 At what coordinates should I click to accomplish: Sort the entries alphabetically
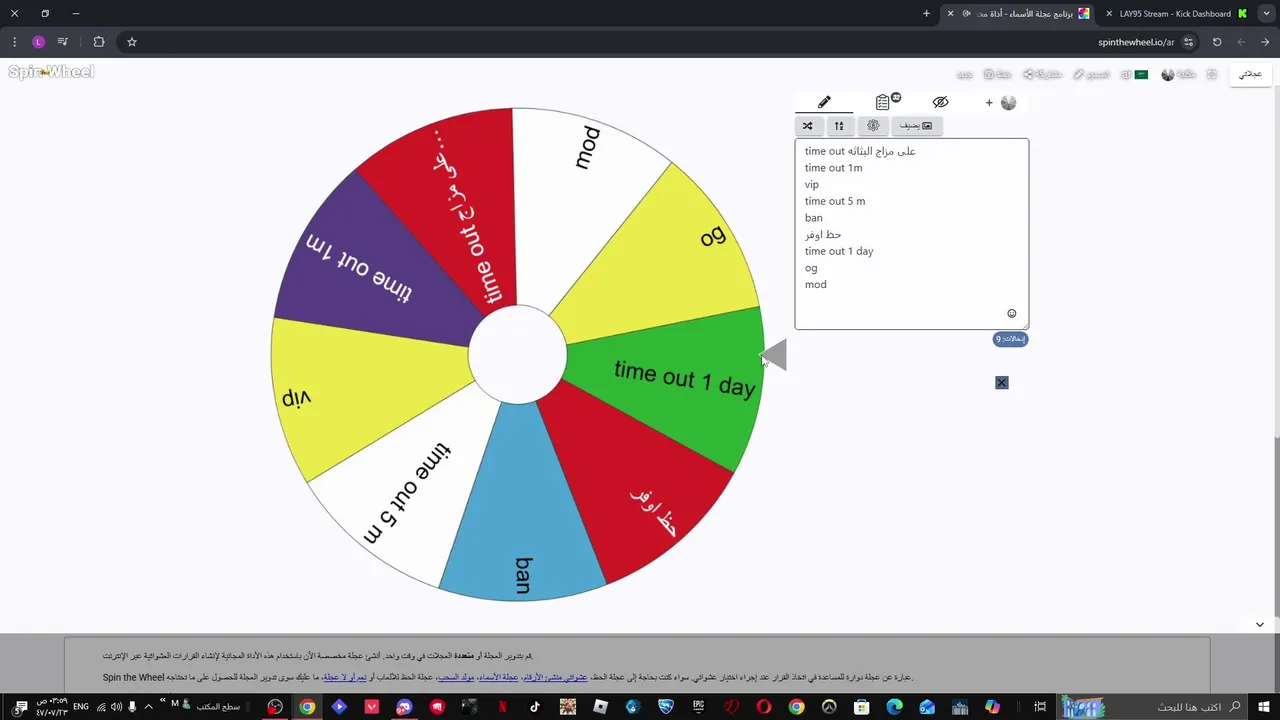click(839, 126)
